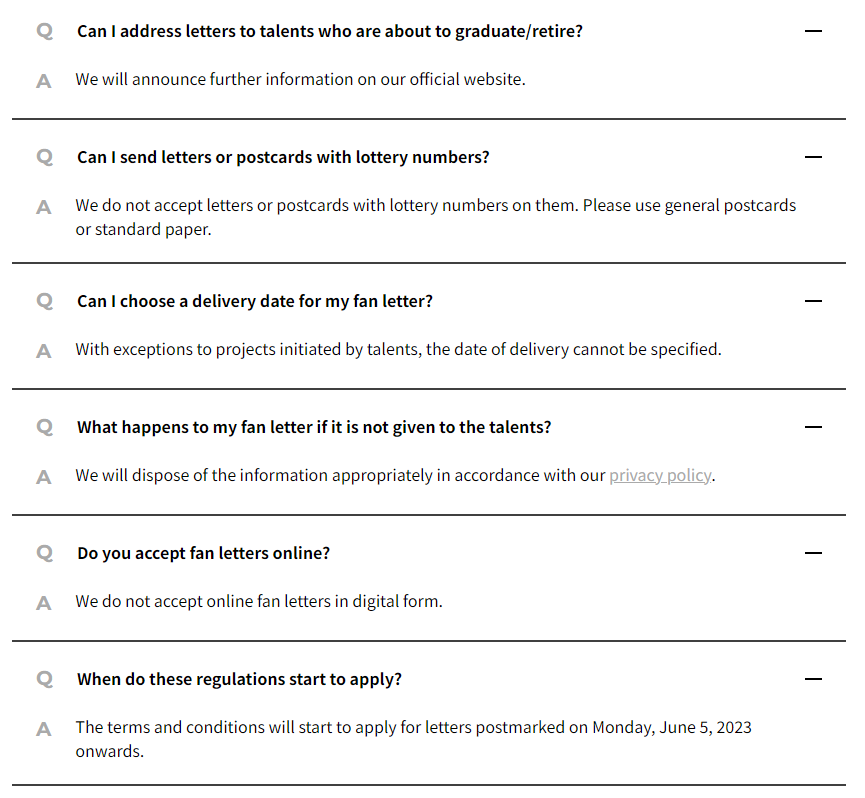Click question title about lottery numbers postcards
Image resolution: width=865 pixels, height=798 pixels.
pos(283,157)
